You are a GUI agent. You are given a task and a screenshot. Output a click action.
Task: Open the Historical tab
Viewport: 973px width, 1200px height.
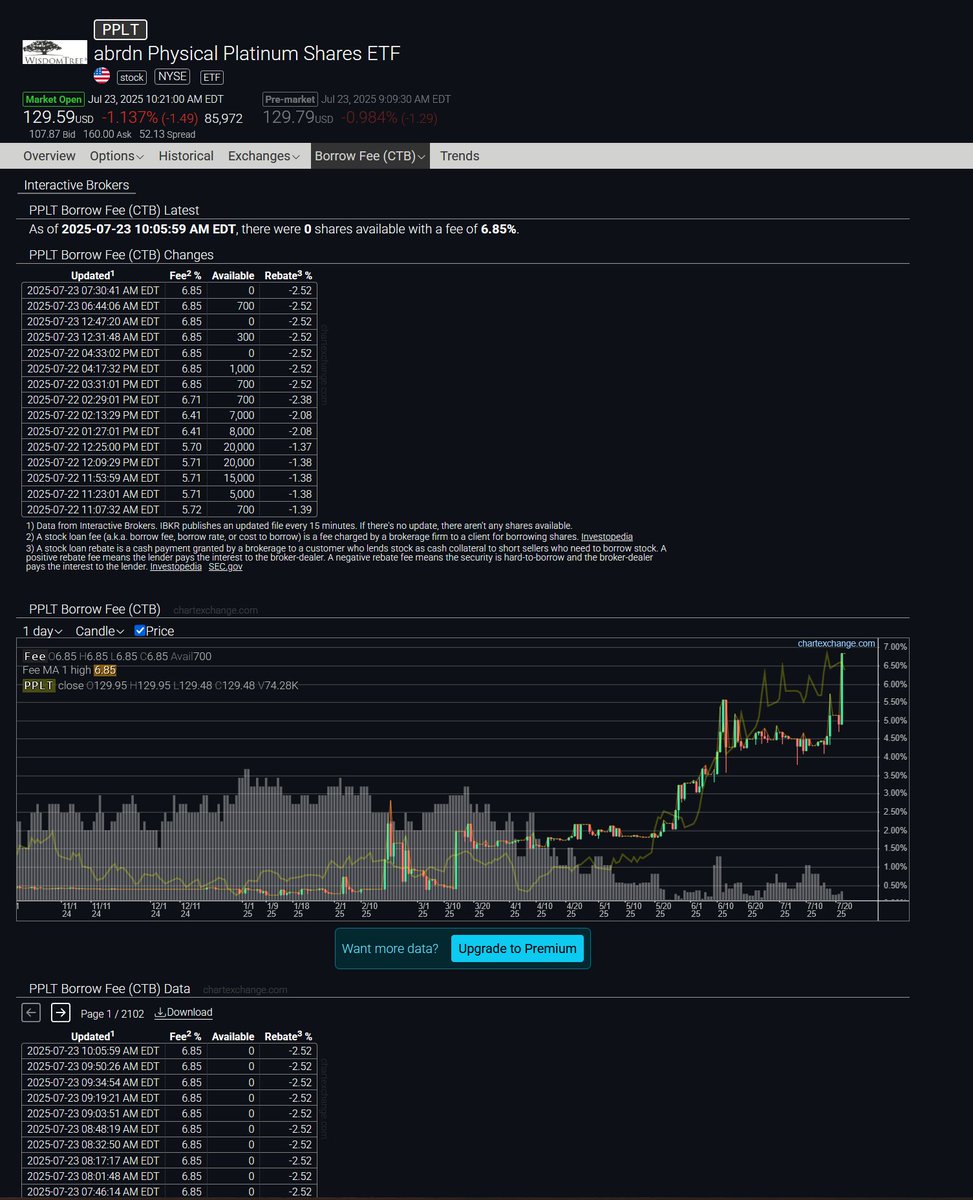tap(186, 156)
